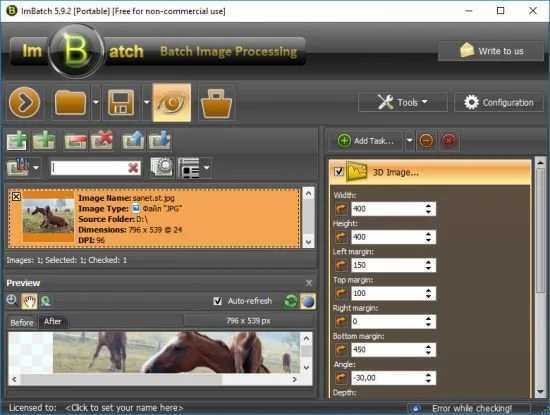Open the Tools dropdown menu
The height and width of the screenshot is (415, 550).
pos(403,102)
